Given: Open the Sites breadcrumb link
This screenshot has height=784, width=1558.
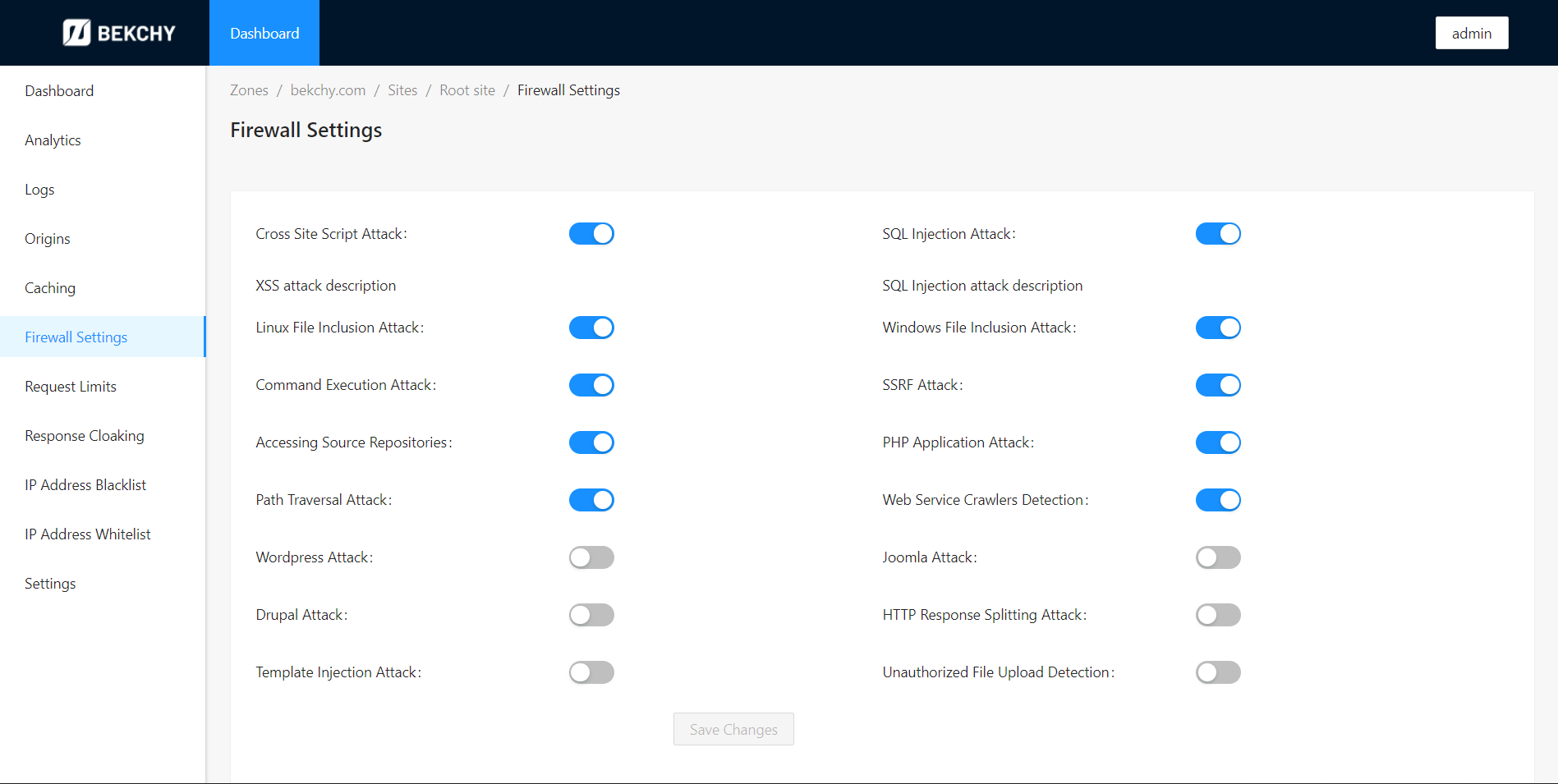Looking at the screenshot, I should [x=402, y=90].
